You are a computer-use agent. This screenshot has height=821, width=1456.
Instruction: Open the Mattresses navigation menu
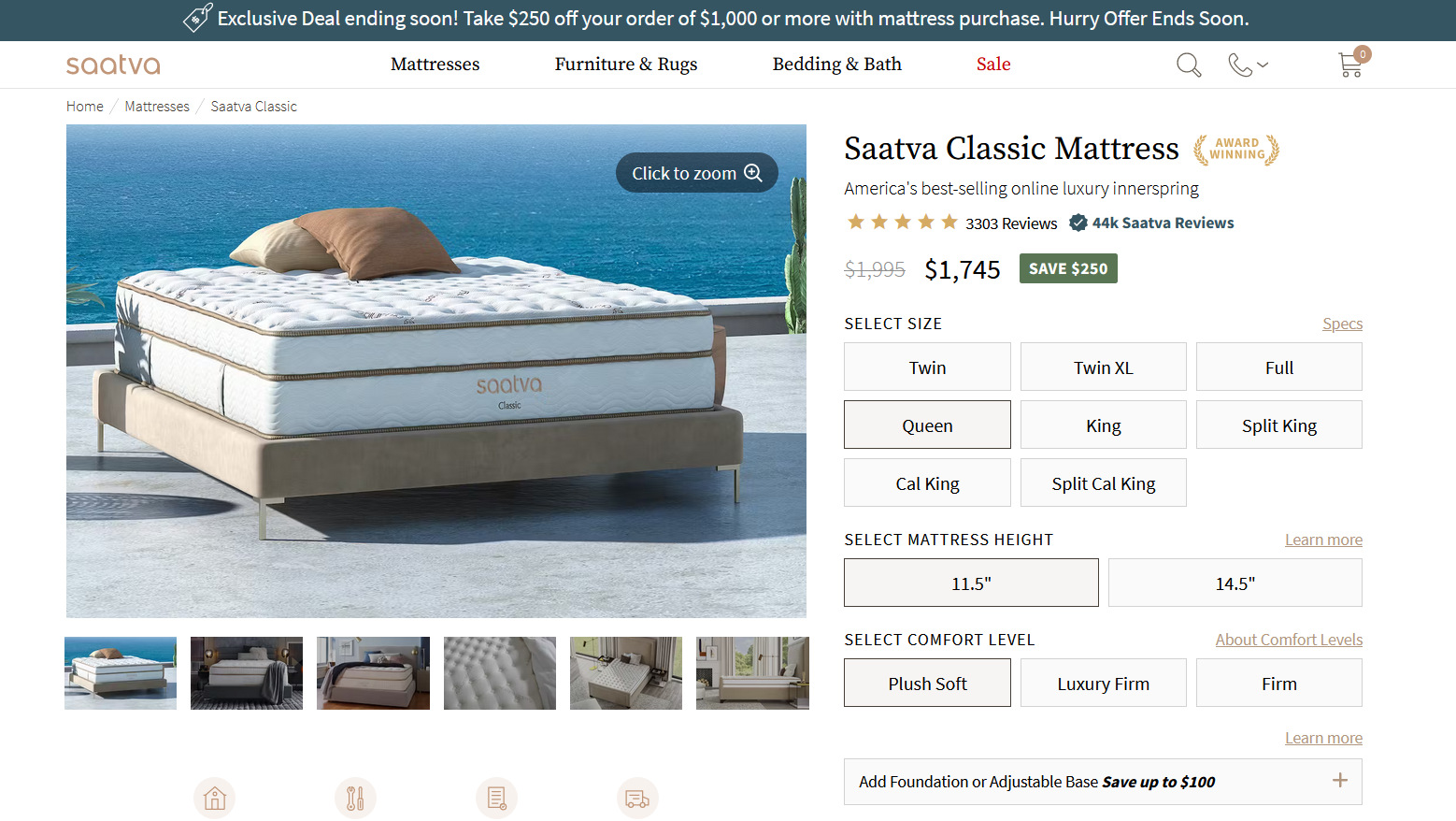tap(435, 65)
